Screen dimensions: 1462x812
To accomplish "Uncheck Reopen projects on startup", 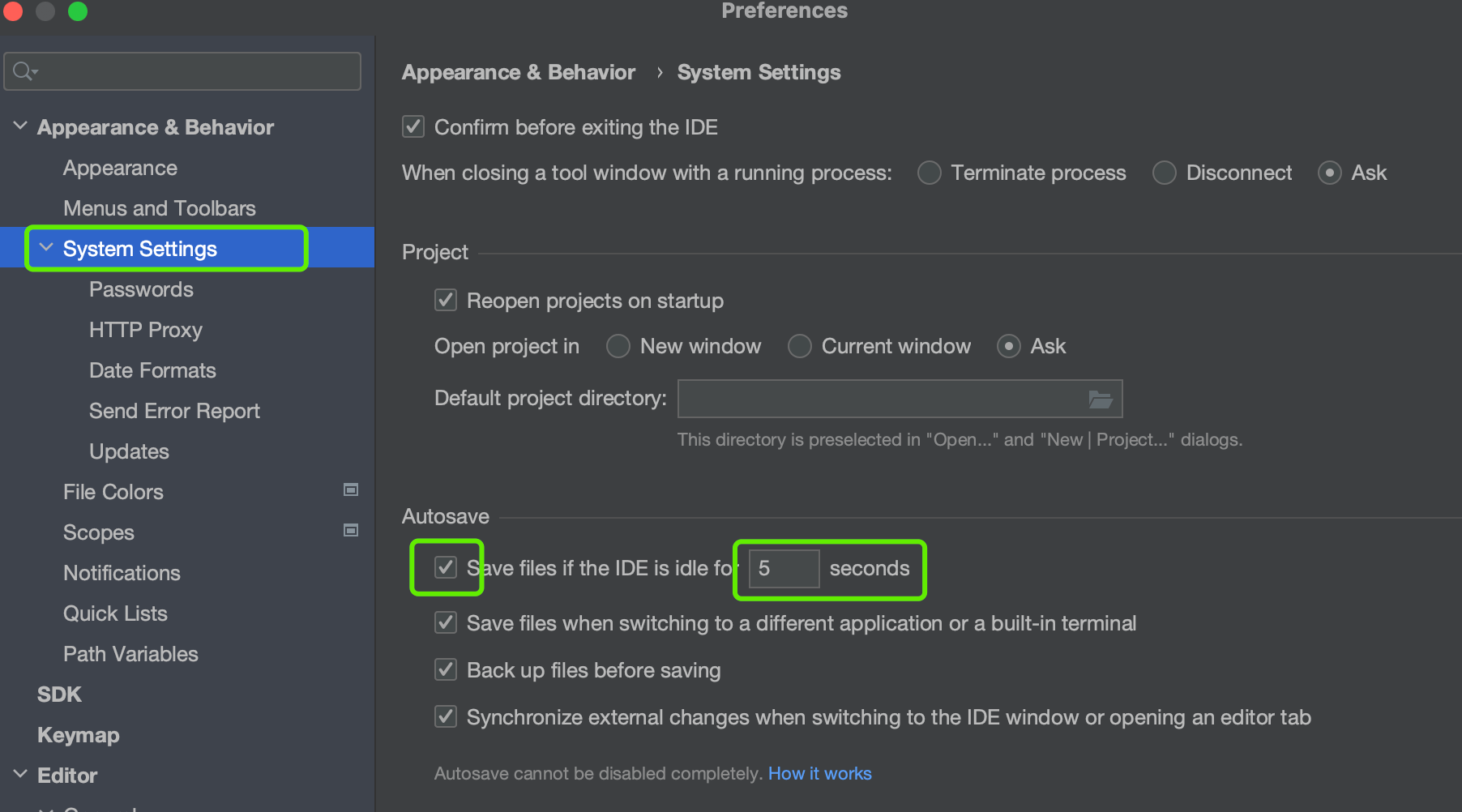I will click(x=446, y=301).
